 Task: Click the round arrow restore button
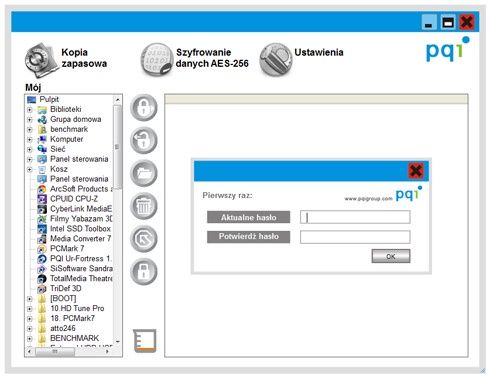click(x=144, y=238)
